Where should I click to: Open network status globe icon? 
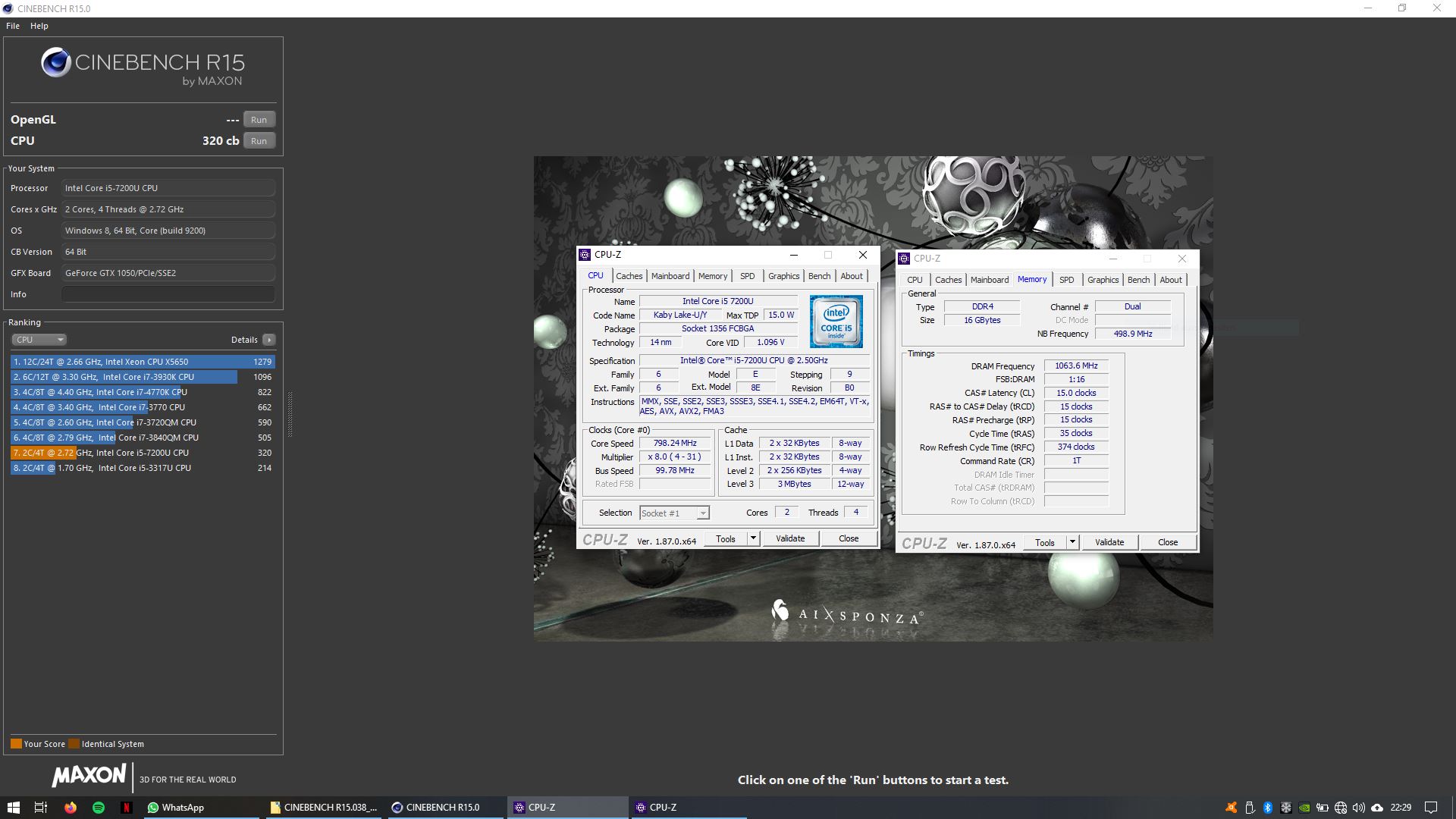[x=1341, y=808]
